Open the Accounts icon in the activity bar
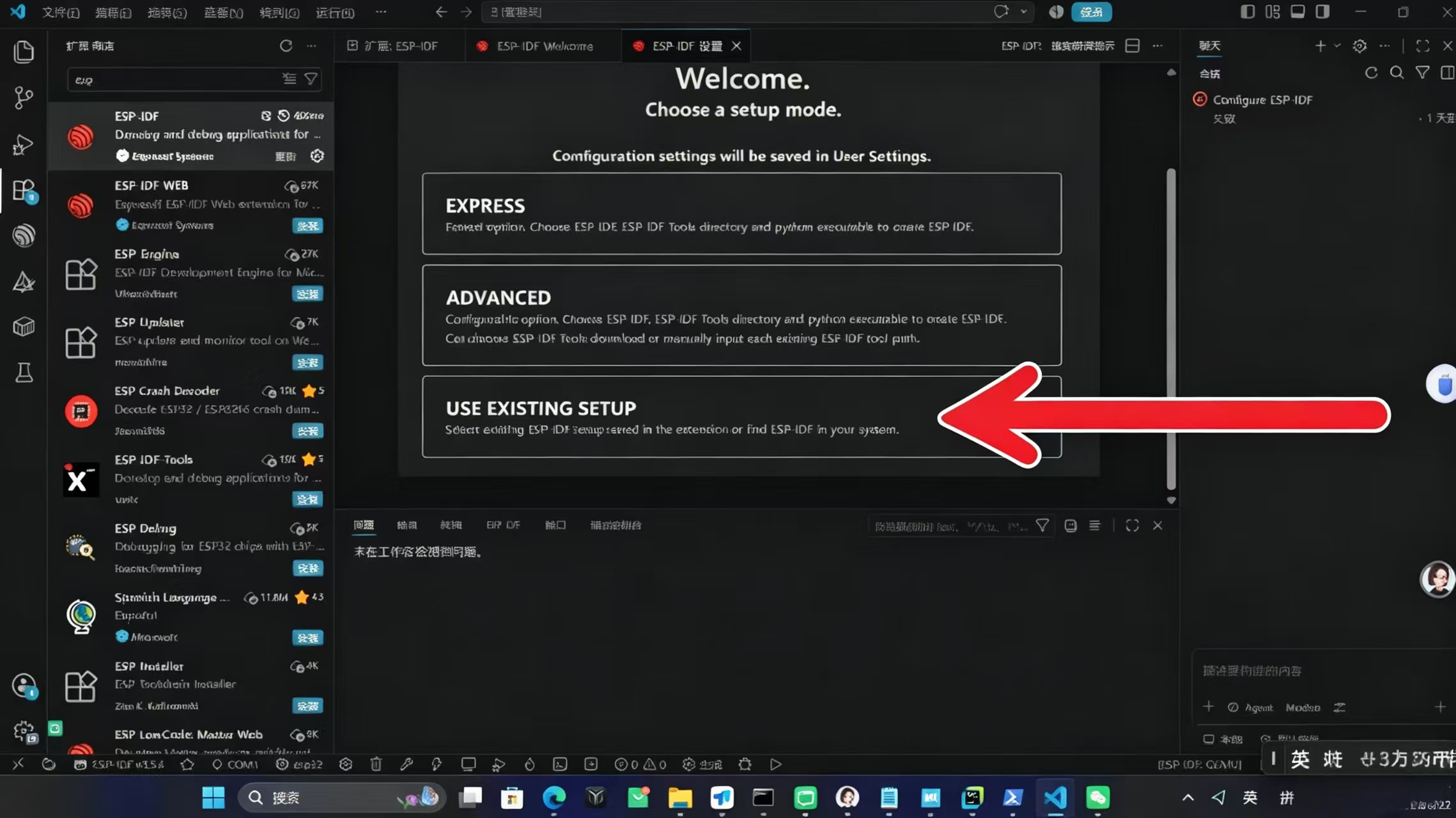 (24, 686)
